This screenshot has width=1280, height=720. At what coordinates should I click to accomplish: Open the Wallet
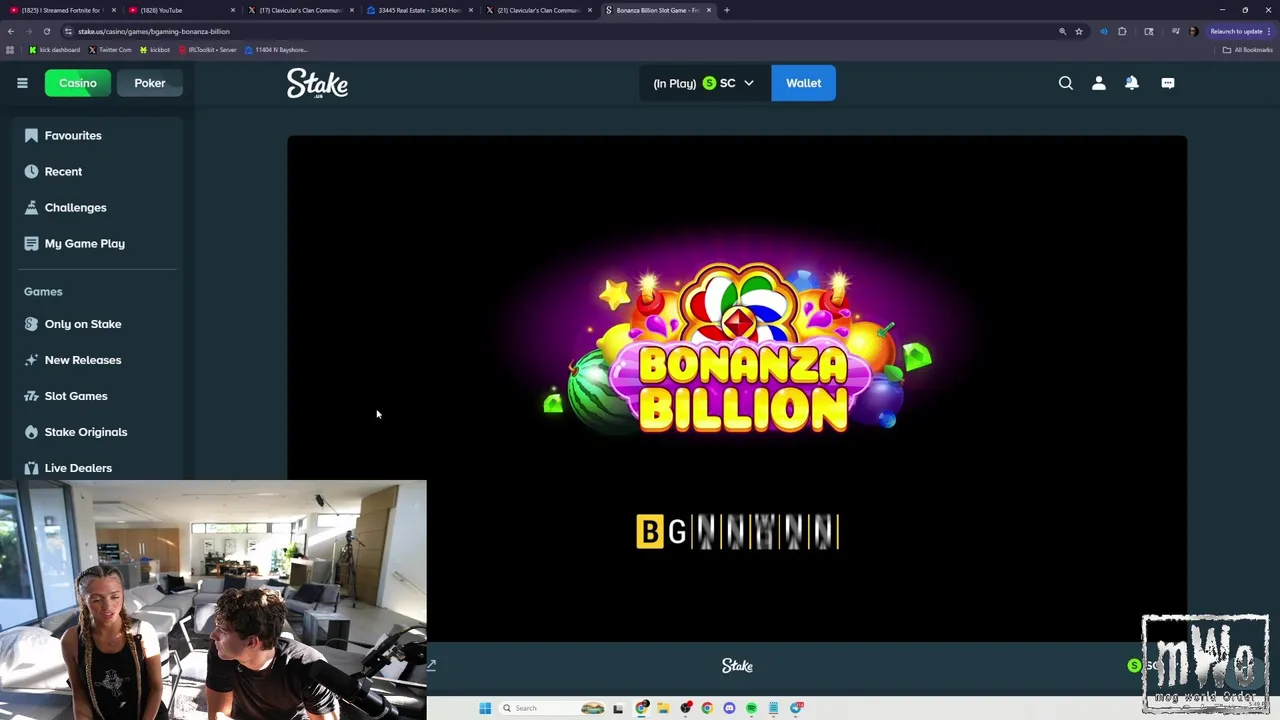click(803, 83)
